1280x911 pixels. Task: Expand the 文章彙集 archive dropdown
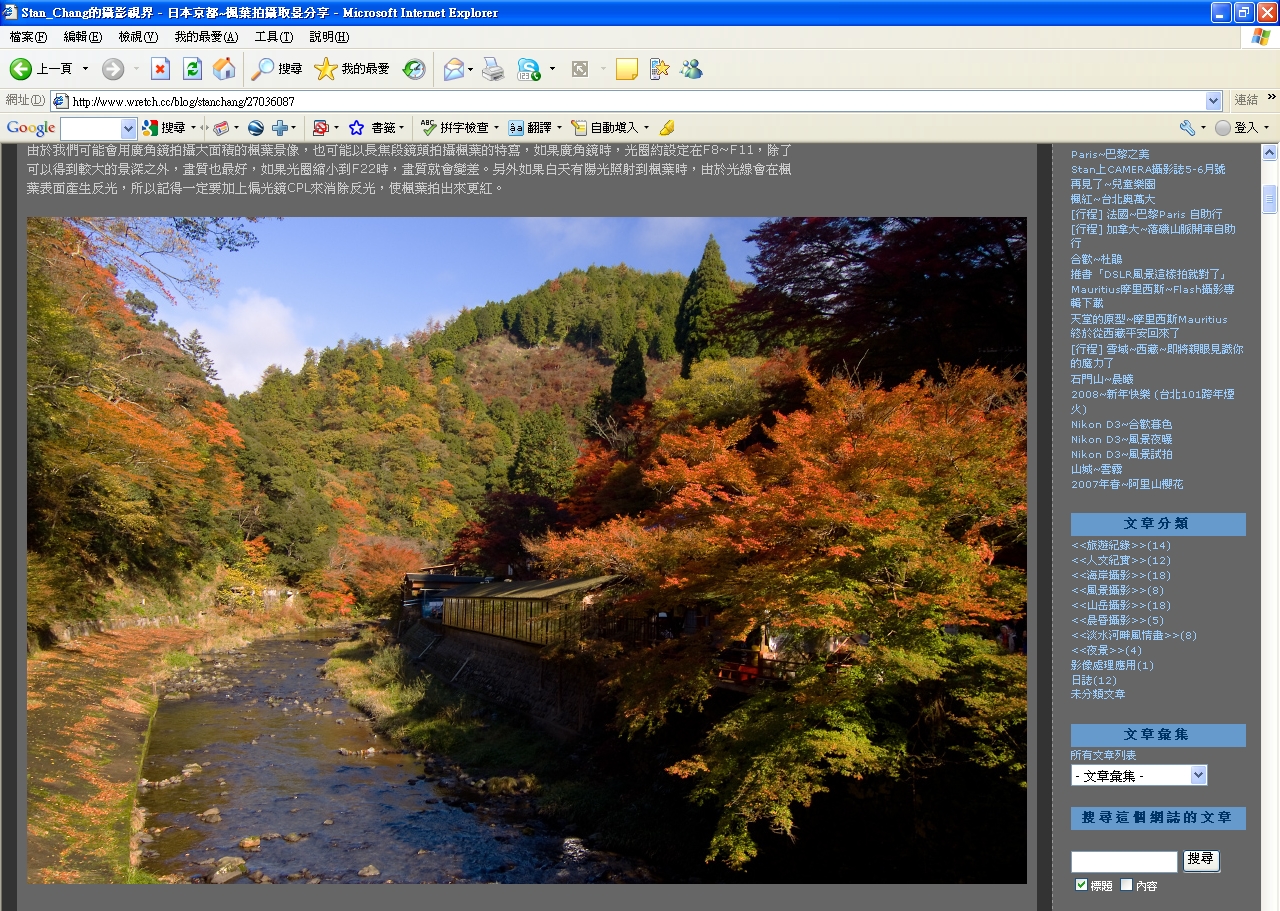(x=1198, y=775)
